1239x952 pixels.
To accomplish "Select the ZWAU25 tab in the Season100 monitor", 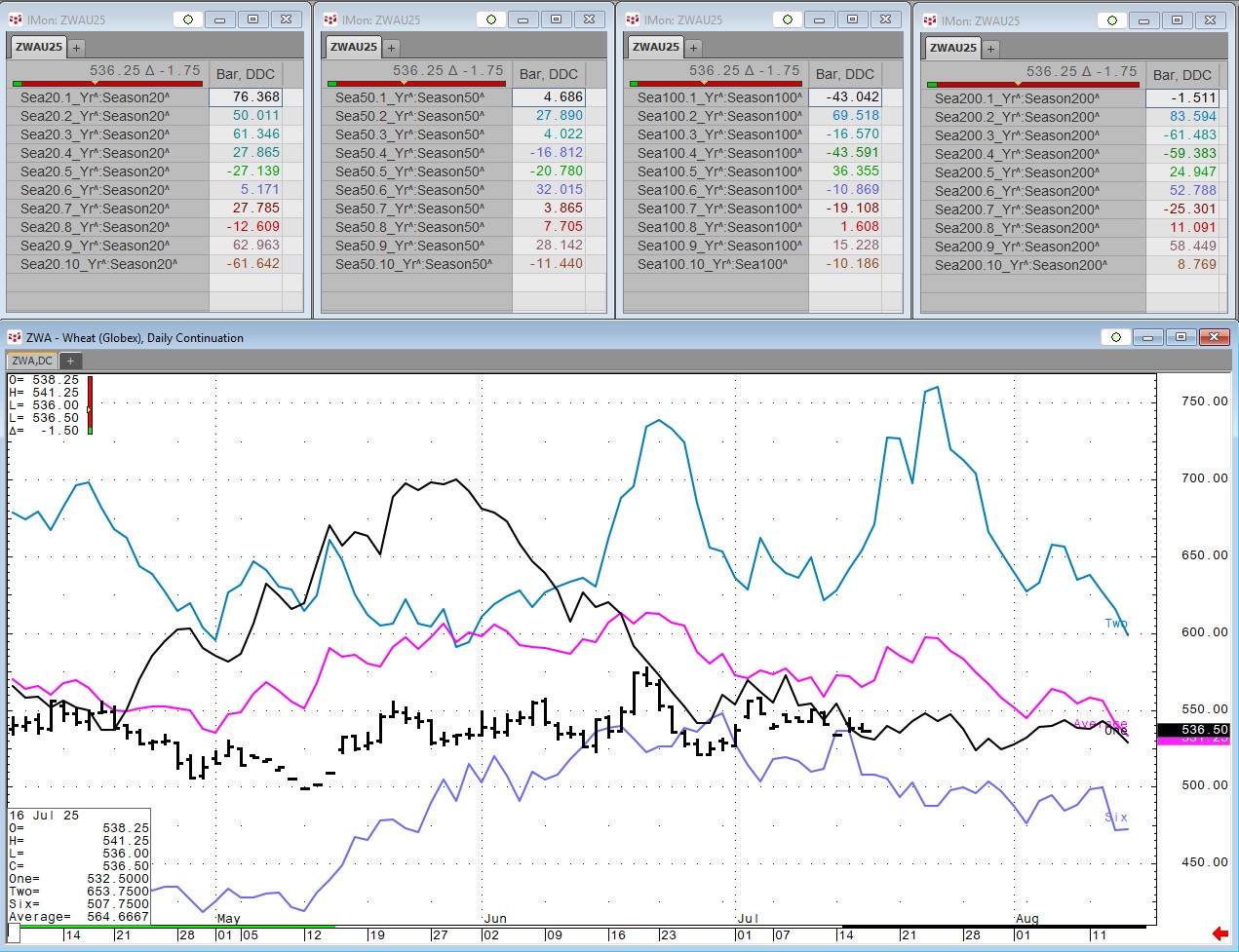I will tap(656, 47).
